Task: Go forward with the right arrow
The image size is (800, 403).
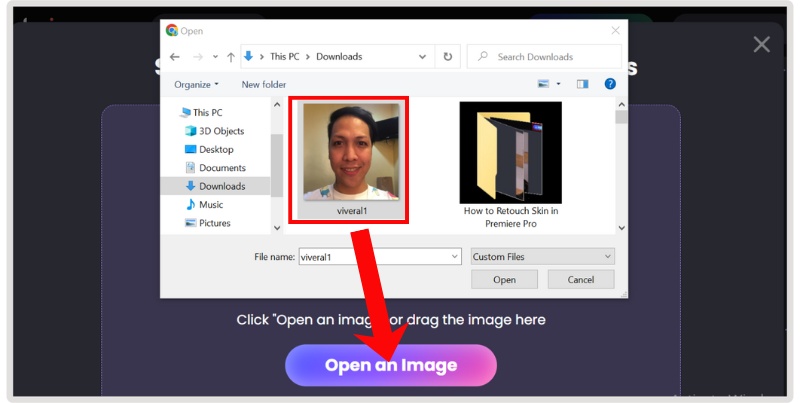Action: click(197, 57)
